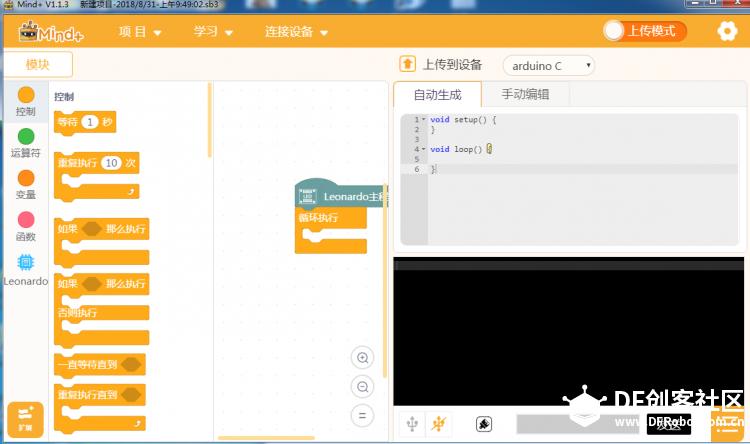Click the black serial output console
The width and height of the screenshot is (750, 444).
coord(568,331)
